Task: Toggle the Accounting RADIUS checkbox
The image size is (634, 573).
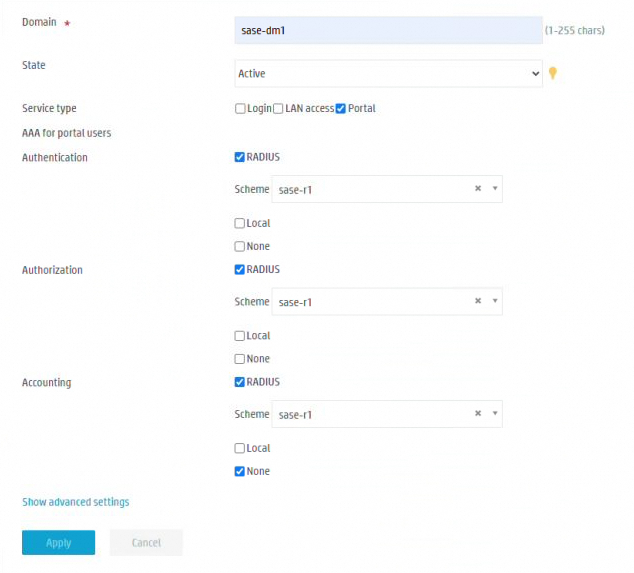Action: point(239,382)
